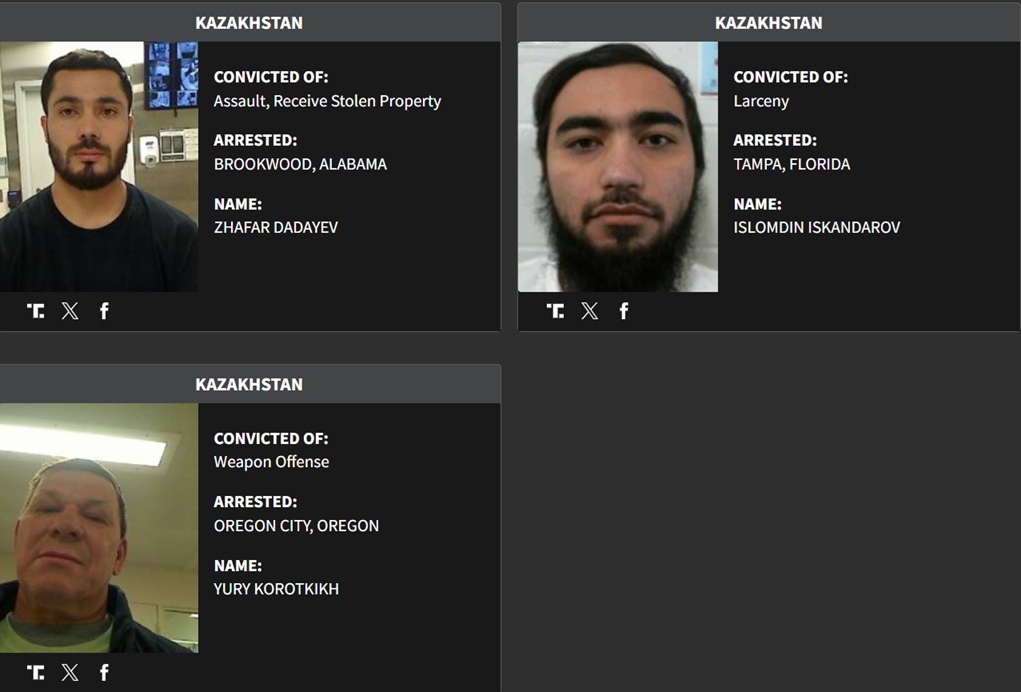Share Zhafar Dadayev card on Truth Social
The image size is (1021, 692).
(x=36, y=311)
